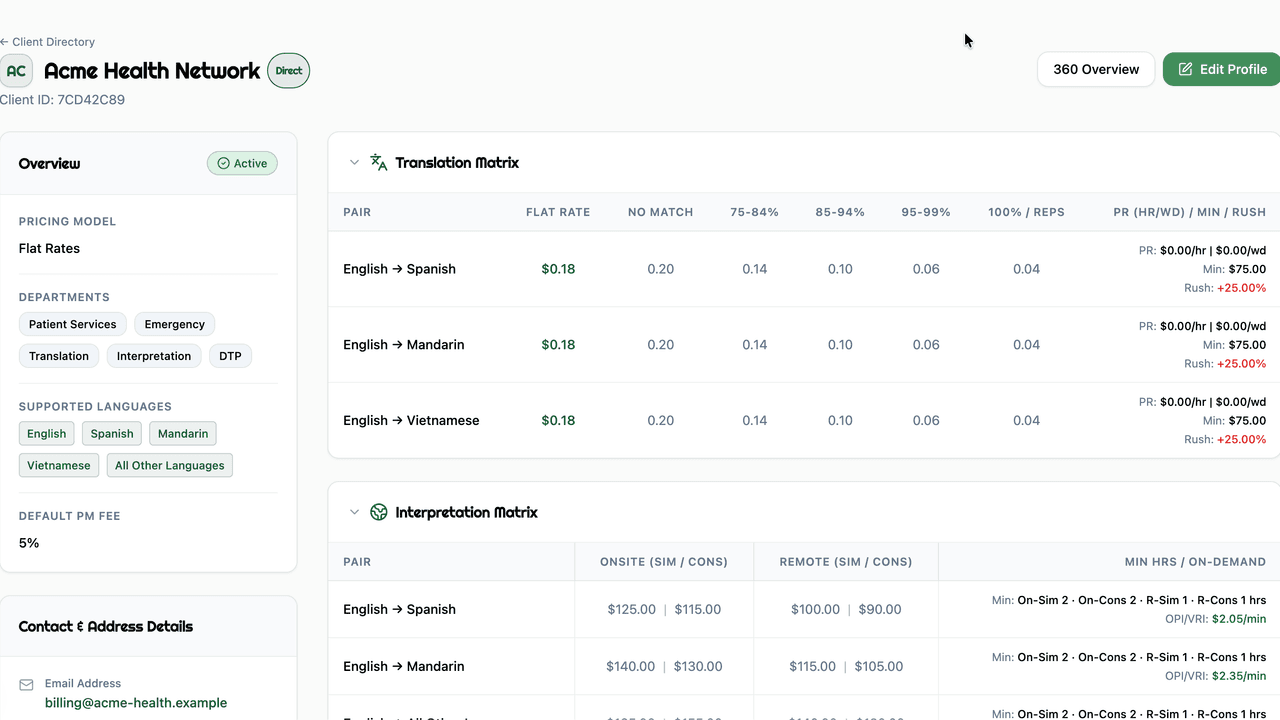Select the Translation department tag
The image size is (1280, 720).
59,356
